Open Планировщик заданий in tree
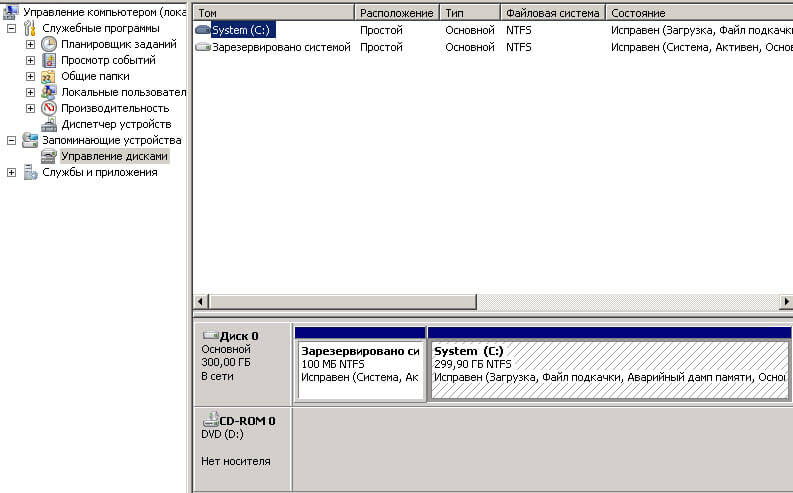The width and height of the screenshot is (793, 493). (119, 44)
